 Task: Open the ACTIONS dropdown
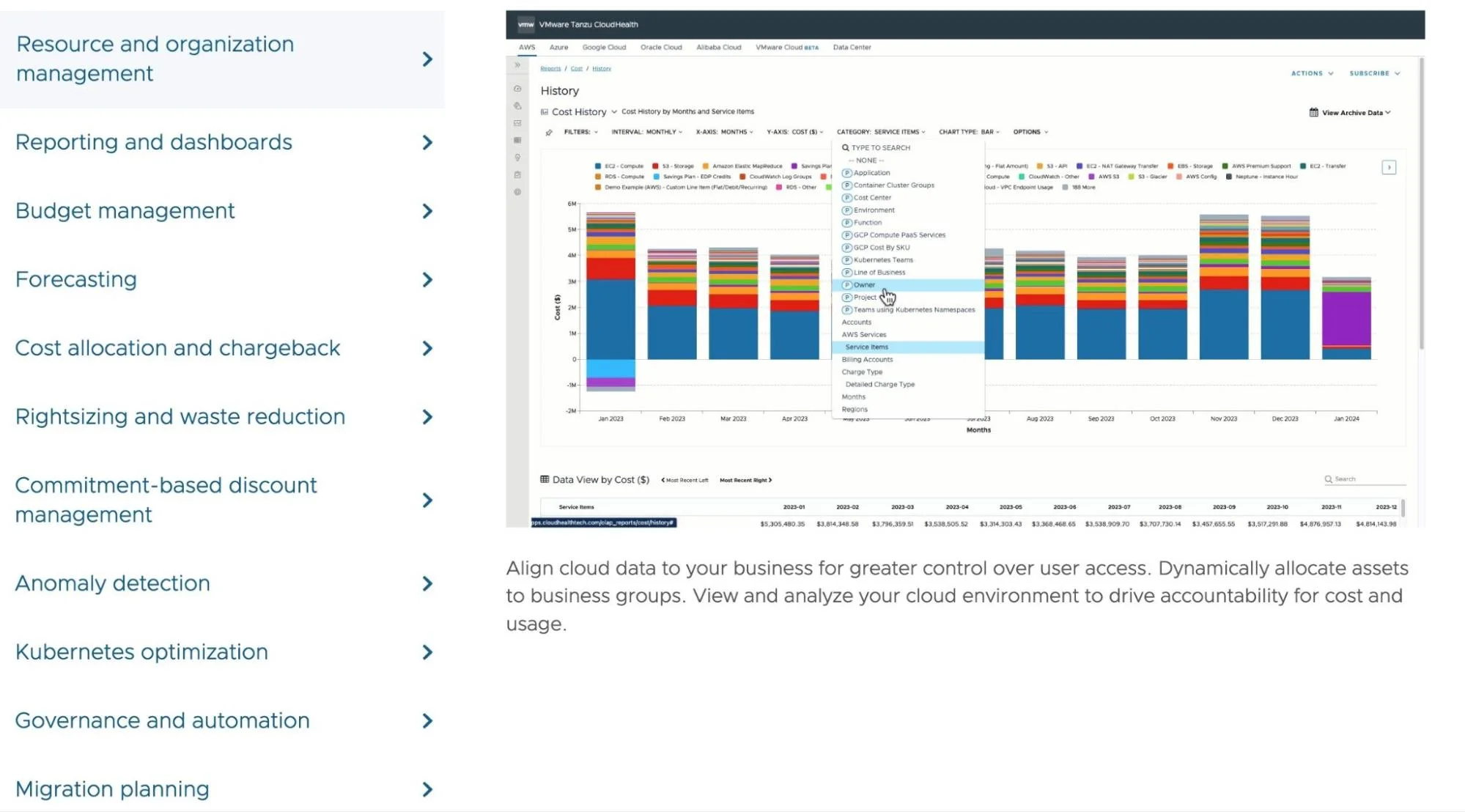1312,73
